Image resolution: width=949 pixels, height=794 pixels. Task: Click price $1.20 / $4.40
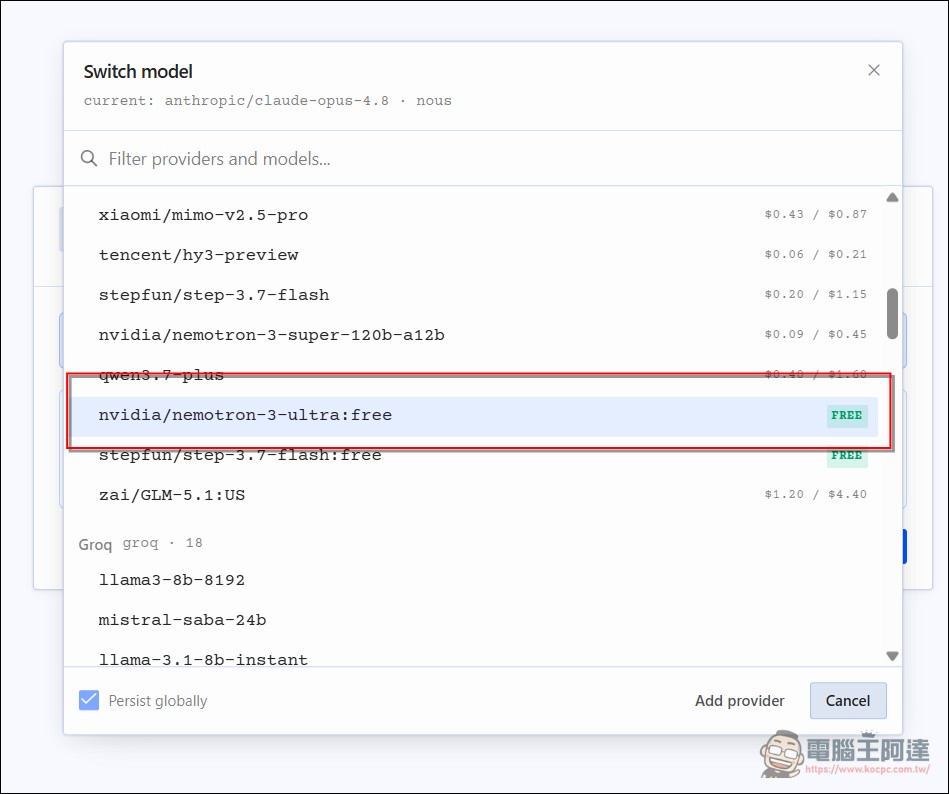coord(815,494)
